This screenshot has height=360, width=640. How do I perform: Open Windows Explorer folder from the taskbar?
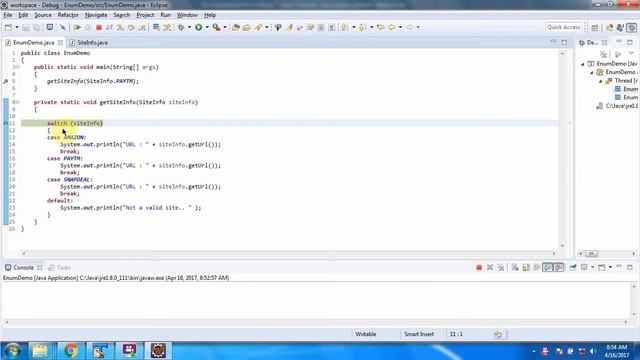coord(40,351)
